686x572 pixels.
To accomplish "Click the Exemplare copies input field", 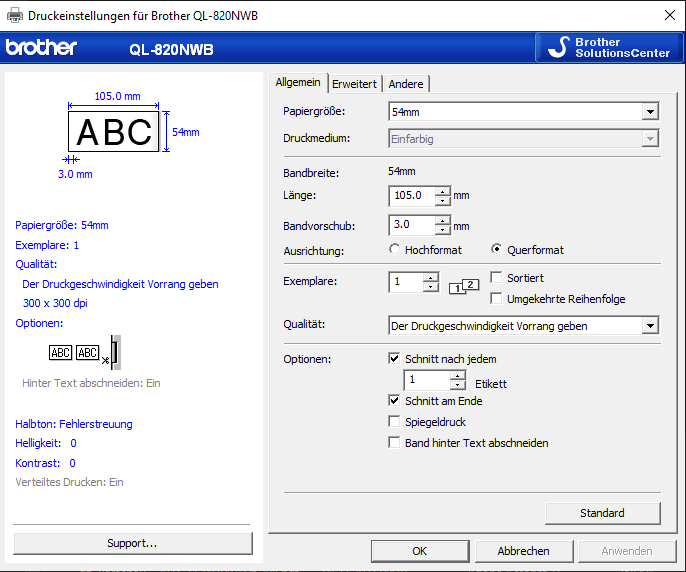I will (406, 282).
